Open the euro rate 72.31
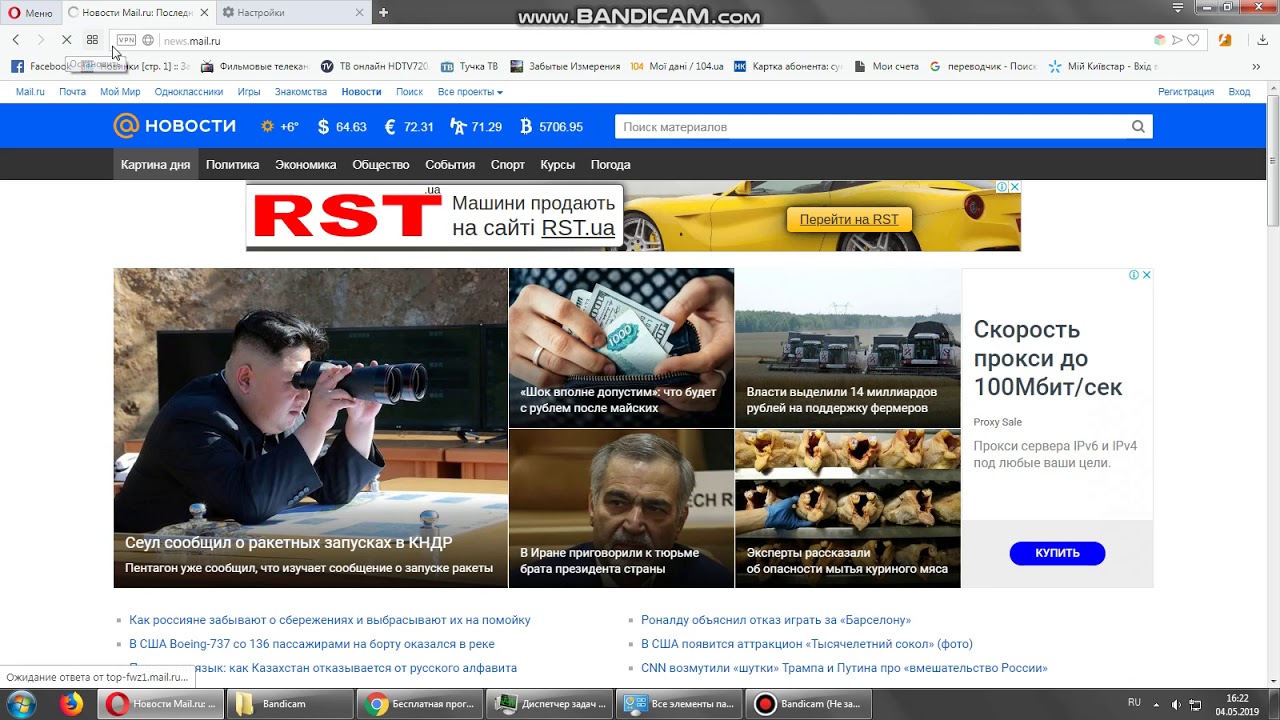This screenshot has height=720, width=1280. (x=409, y=127)
